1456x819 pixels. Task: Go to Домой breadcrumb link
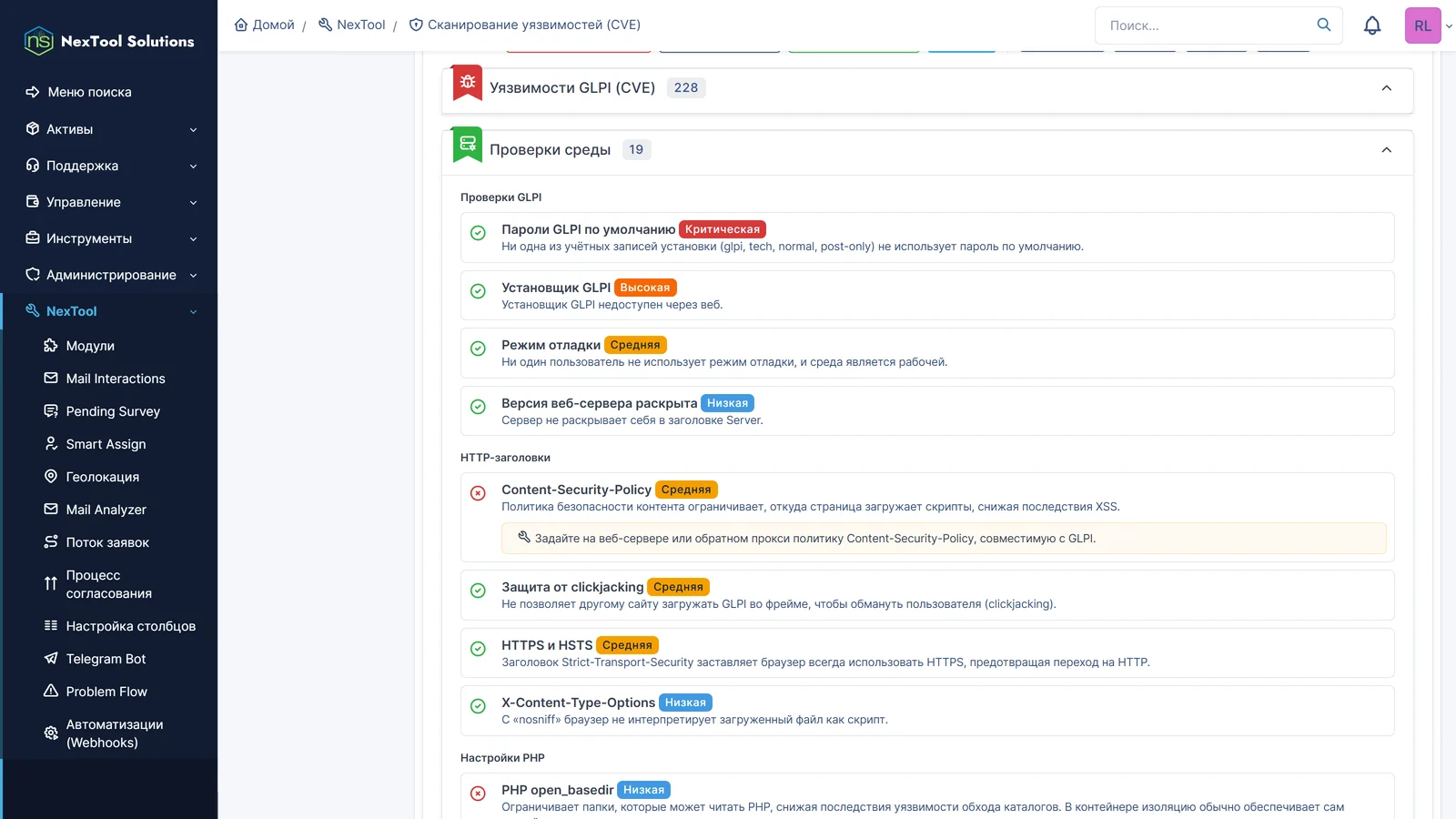click(x=264, y=25)
